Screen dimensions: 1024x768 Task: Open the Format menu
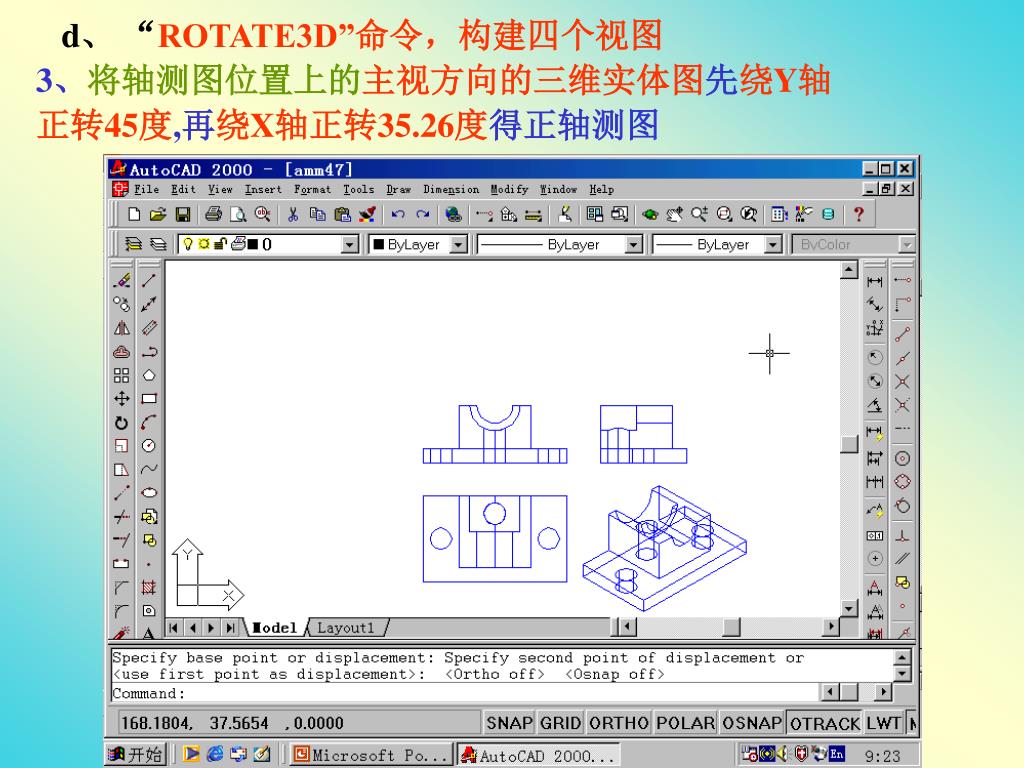(x=312, y=189)
